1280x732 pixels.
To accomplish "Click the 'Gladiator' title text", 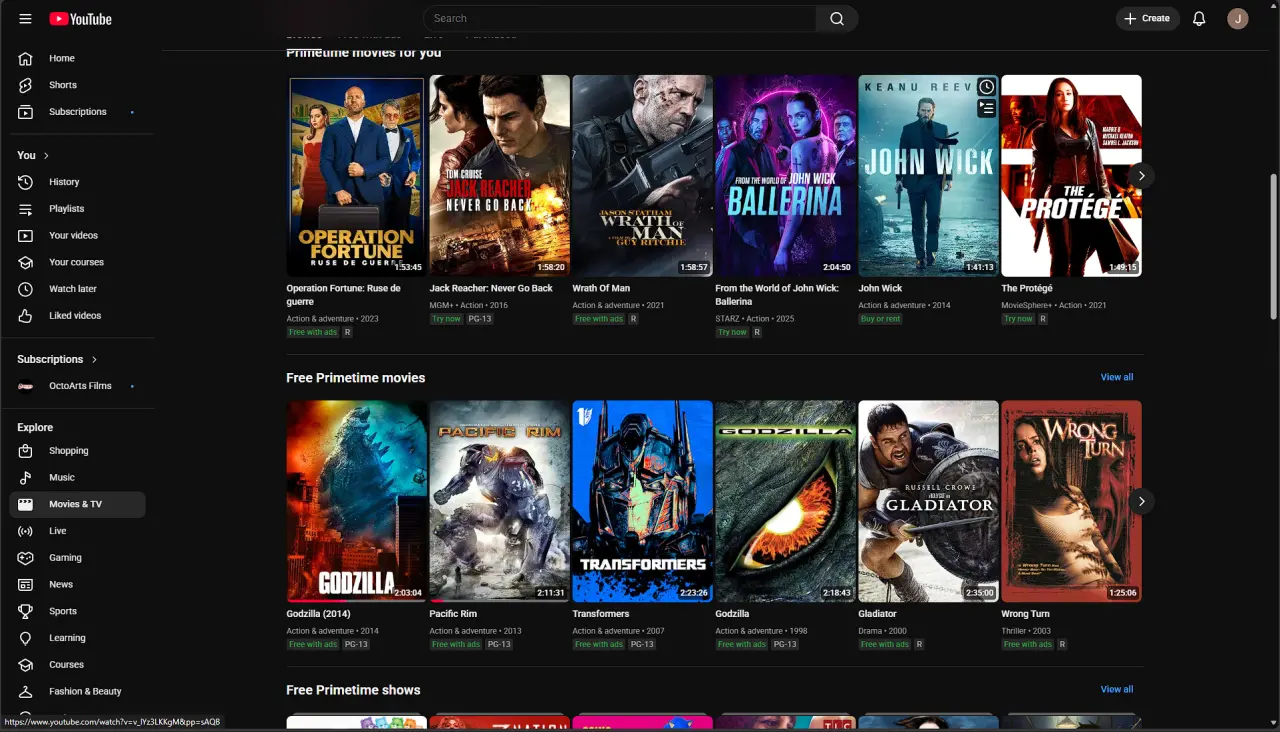I will click(x=878, y=614).
